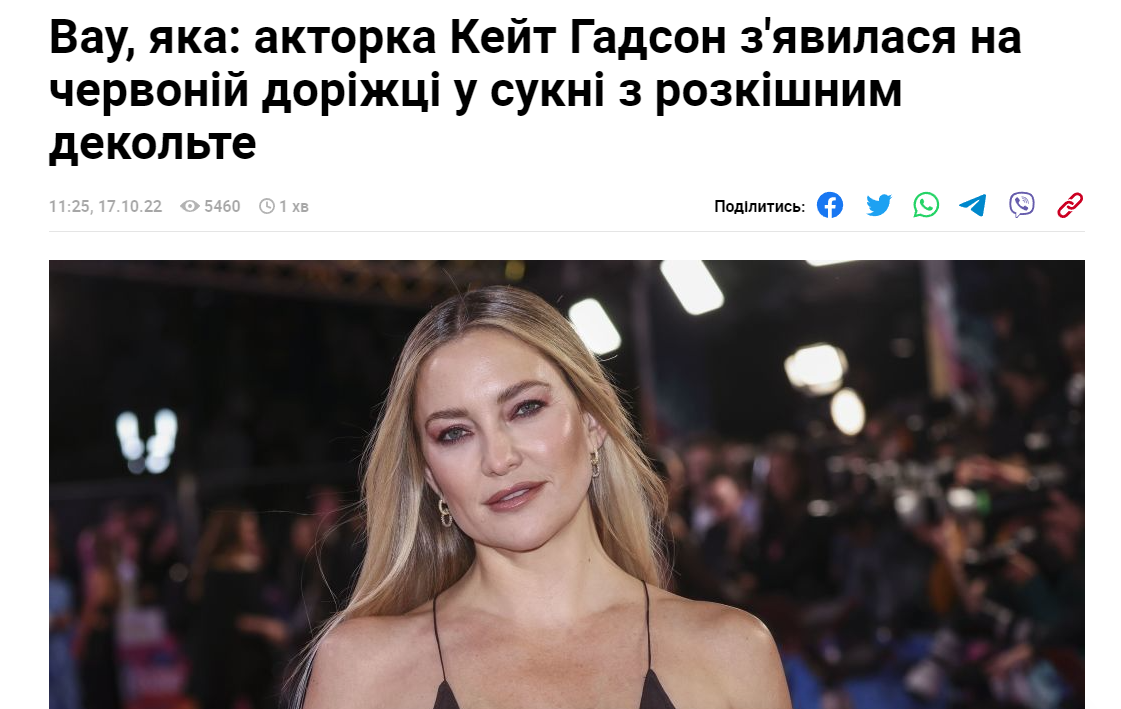Share the article to Telegram
1121x709 pixels.
[972, 205]
